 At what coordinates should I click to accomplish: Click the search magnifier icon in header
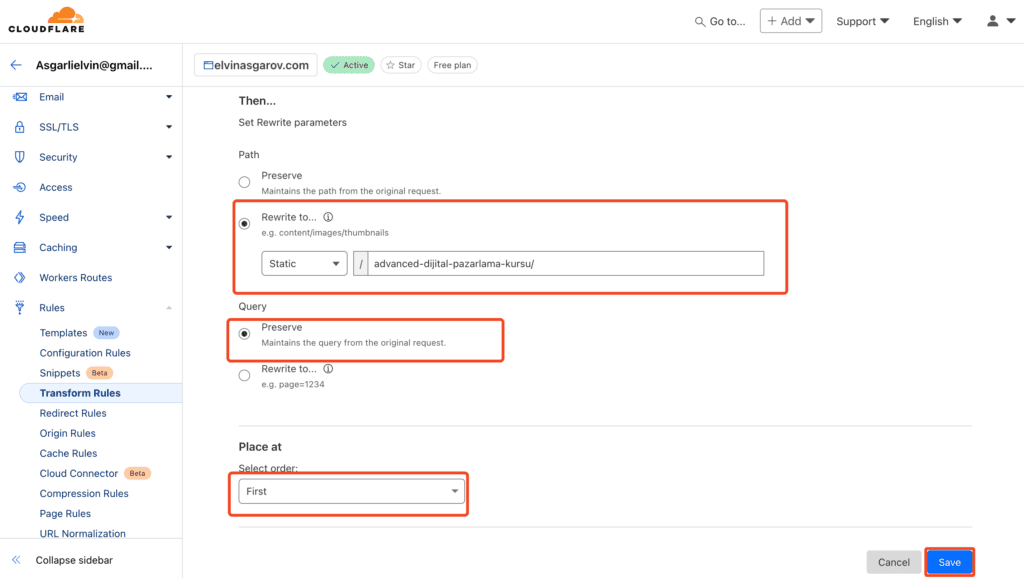tap(699, 22)
